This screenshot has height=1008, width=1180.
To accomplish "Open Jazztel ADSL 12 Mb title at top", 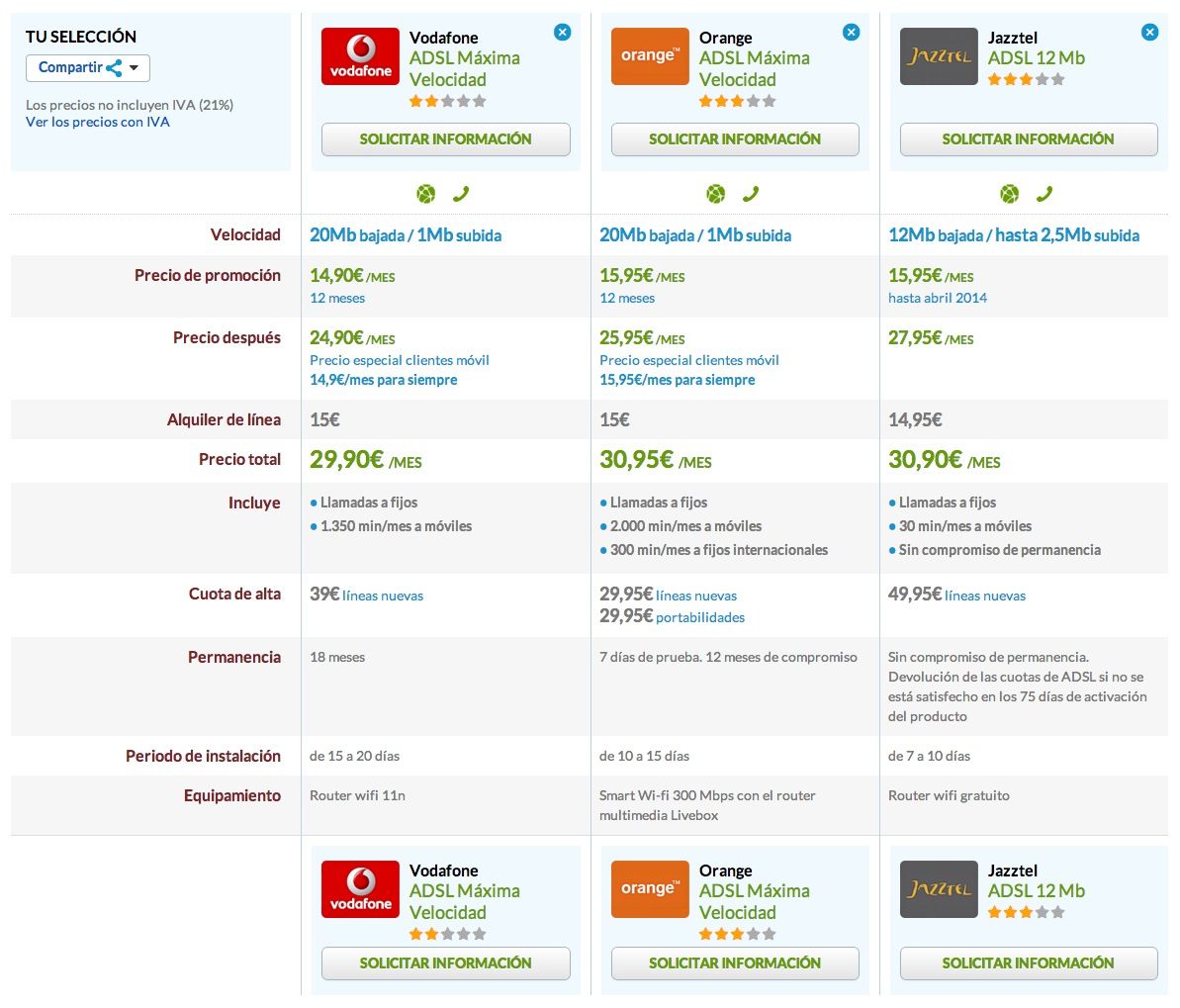I will coord(1037,58).
